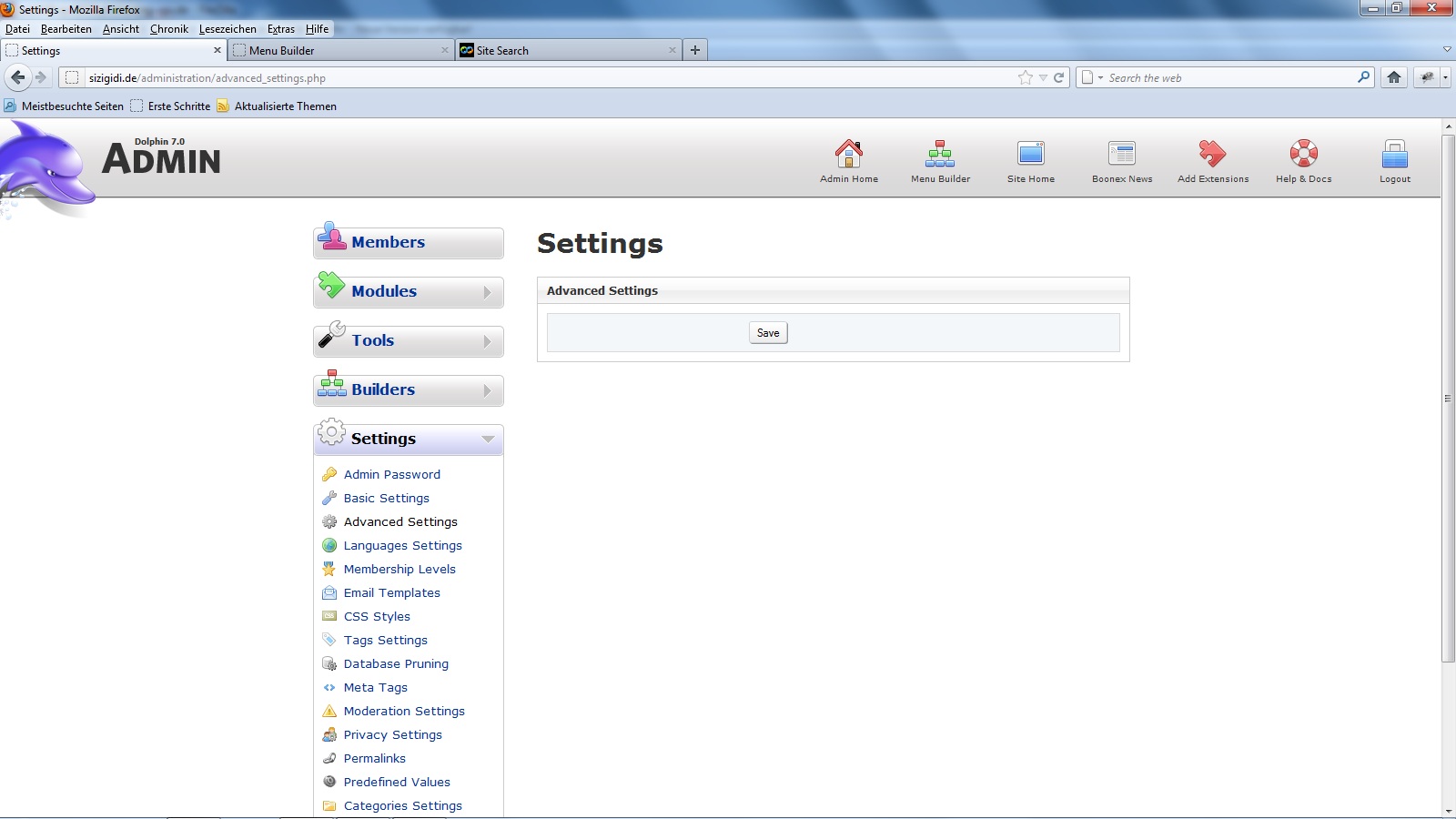Click the Add Extensions puzzle icon

pyautogui.click(x=1212, y=154)
